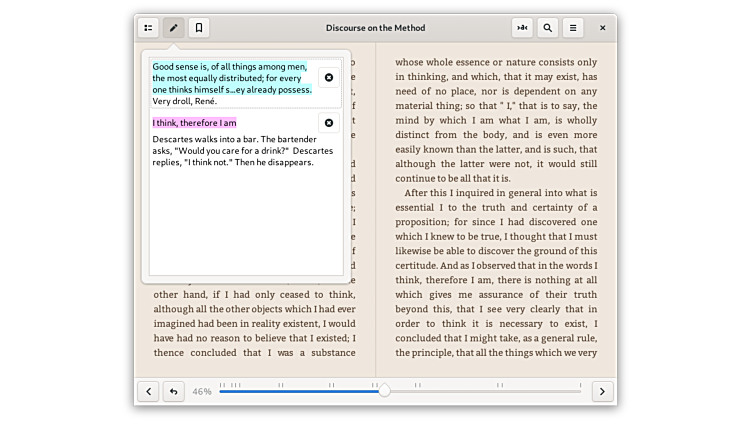Viewport: 752px width, 423px height.
Task: Go to the previous page
Action: tap(148, 391)
